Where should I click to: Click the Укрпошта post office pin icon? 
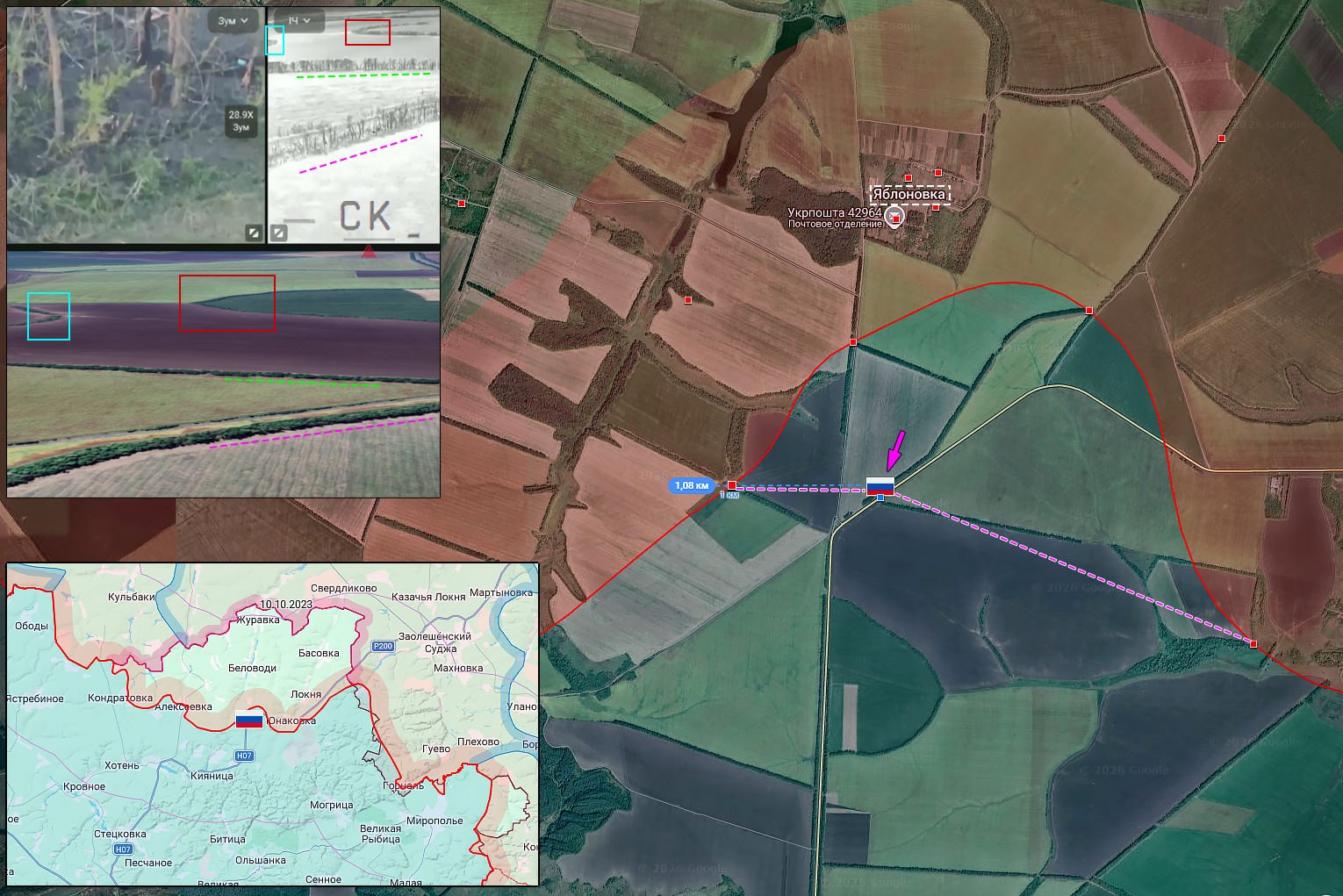tap(894, 217)
